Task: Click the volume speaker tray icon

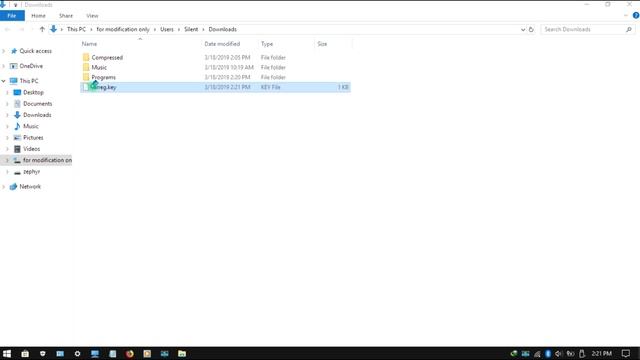Action: (558, 353)
